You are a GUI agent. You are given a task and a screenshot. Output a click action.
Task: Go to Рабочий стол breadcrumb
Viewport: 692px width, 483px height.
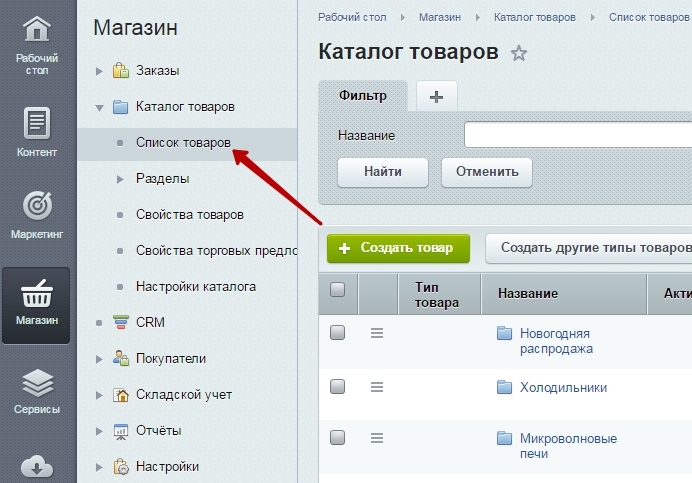pos(352,17)
